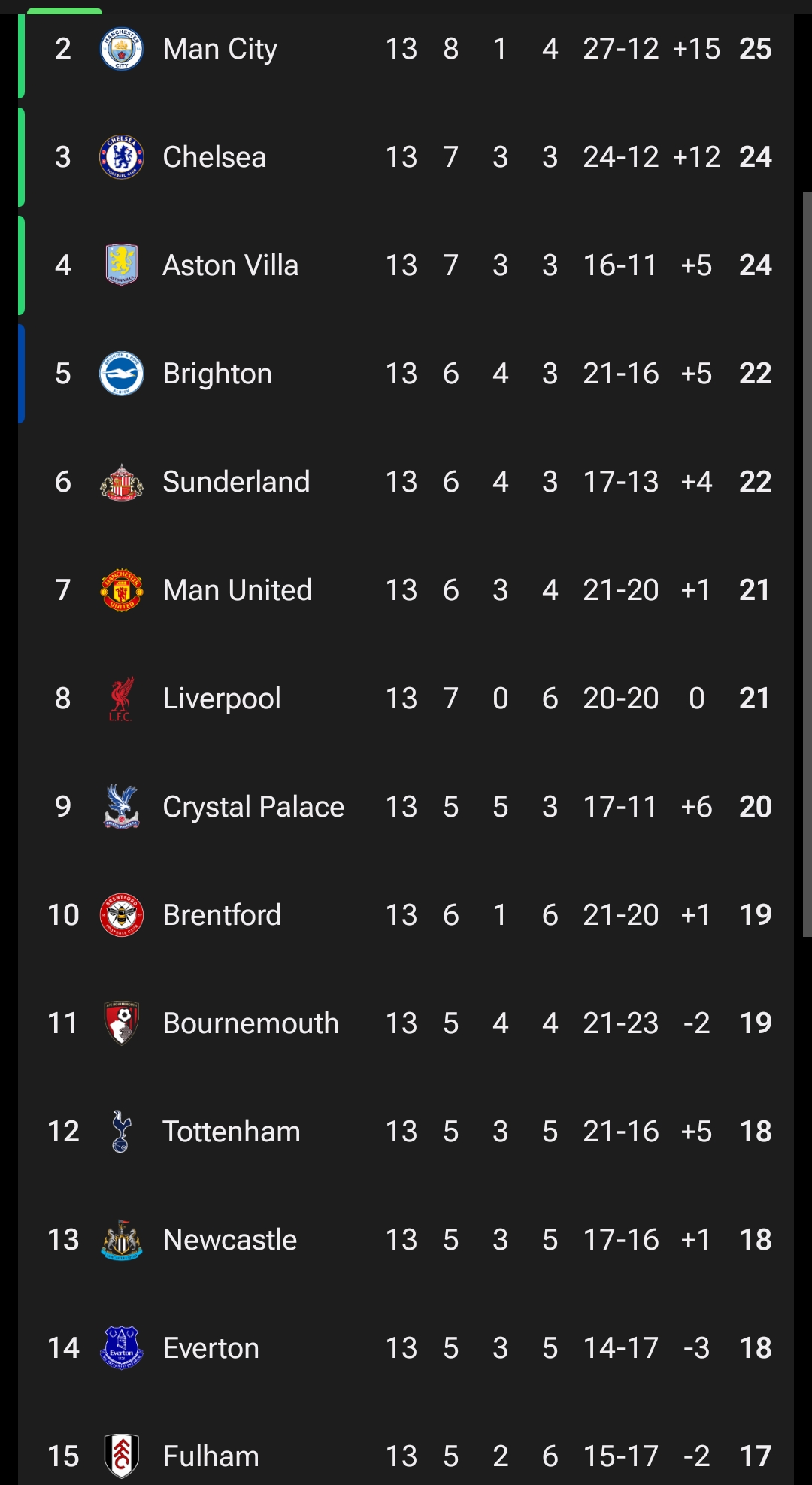Viewport: 812px width, 1485px height.
Task: Open the Bournemouth crest icon
Action: click(121, 1023)
